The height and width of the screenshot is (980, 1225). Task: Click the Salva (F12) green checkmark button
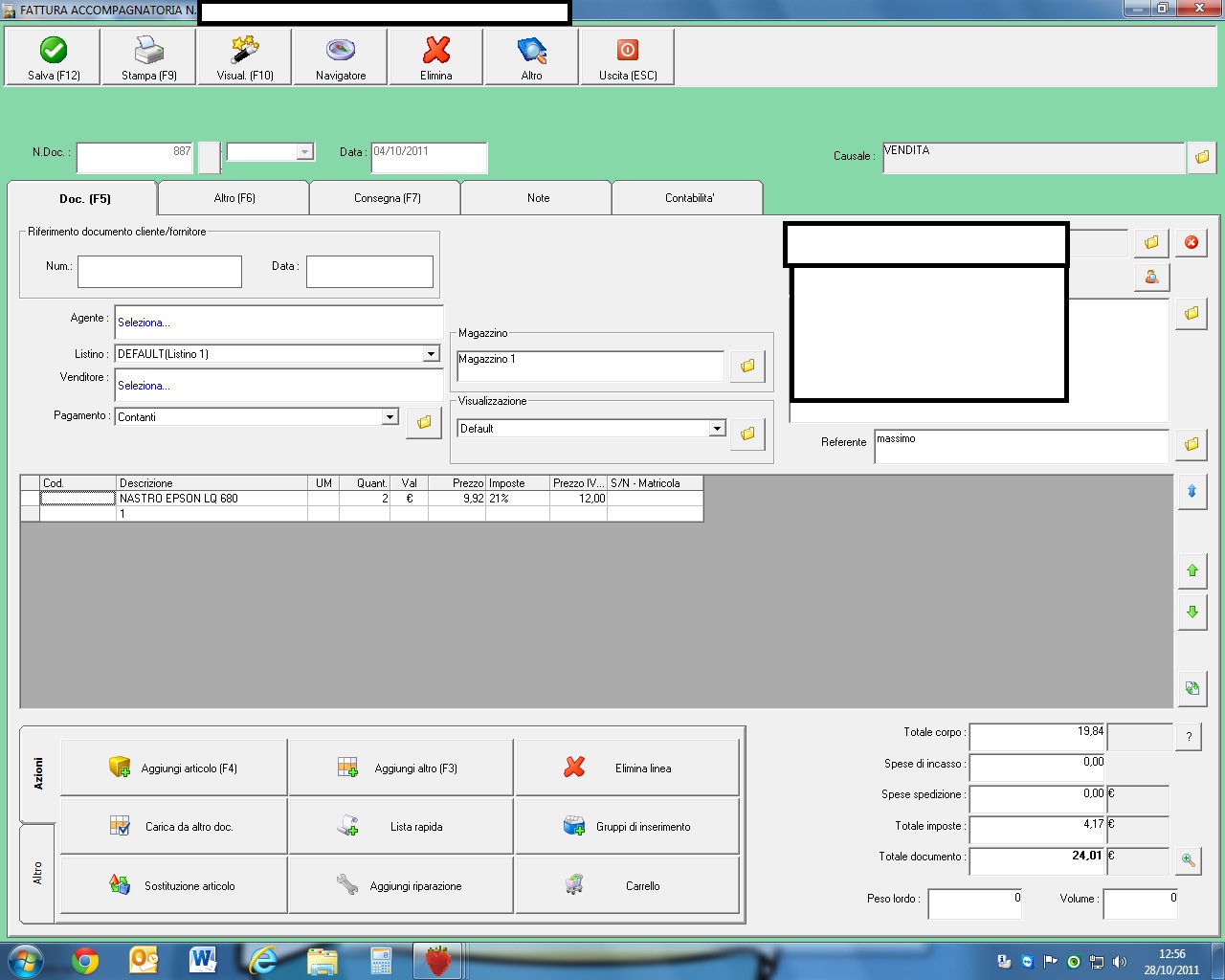[54, 57]
